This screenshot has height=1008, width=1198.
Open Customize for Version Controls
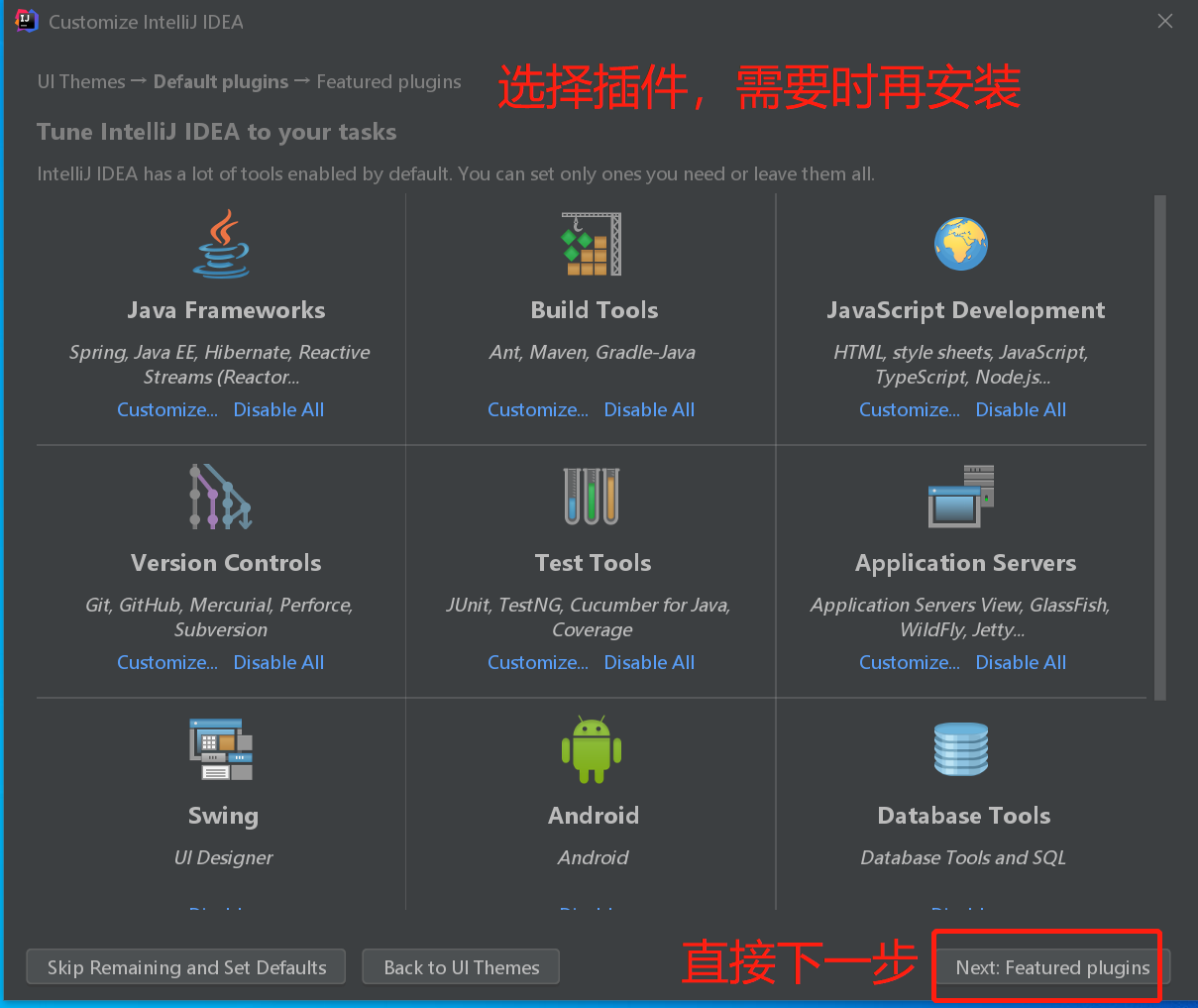[167, 662]
